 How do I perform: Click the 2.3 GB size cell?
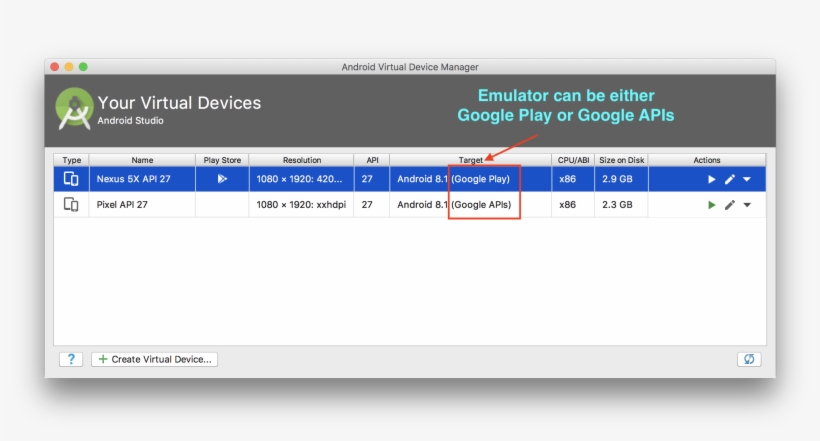(x=621, y=205)
